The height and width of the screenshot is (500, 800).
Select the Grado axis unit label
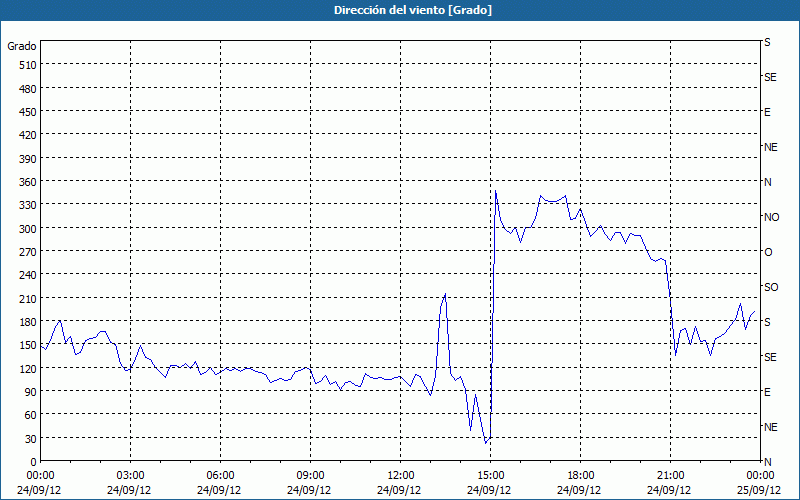coord(22,46)
